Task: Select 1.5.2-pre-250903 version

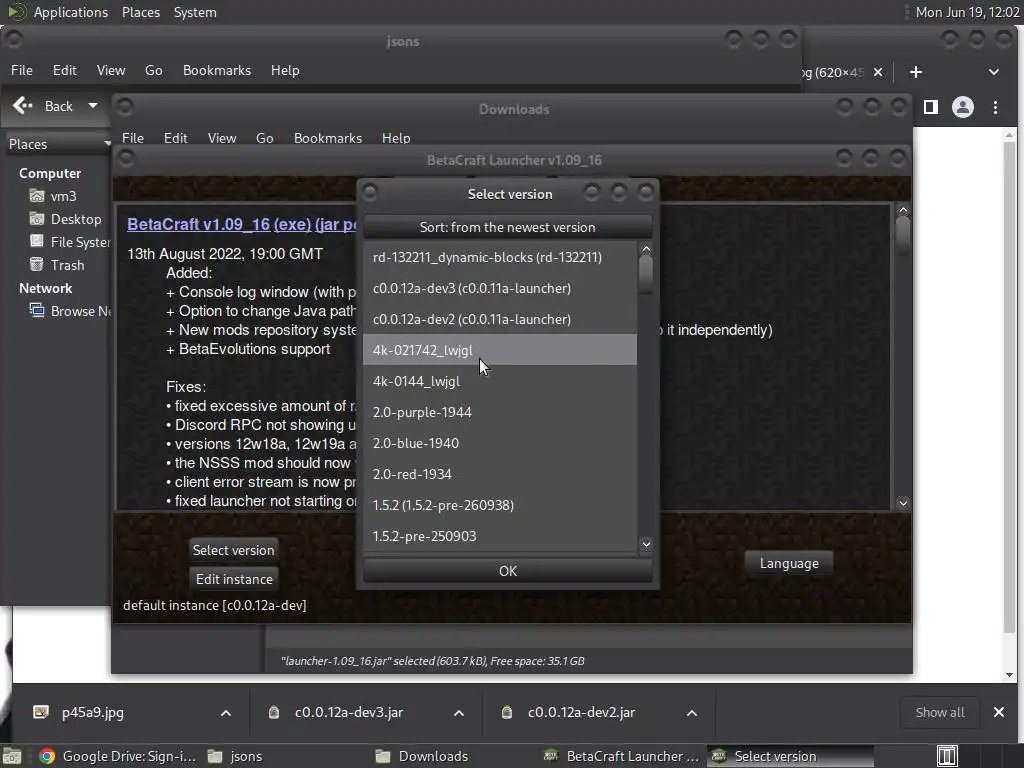Action: point(500,536)
